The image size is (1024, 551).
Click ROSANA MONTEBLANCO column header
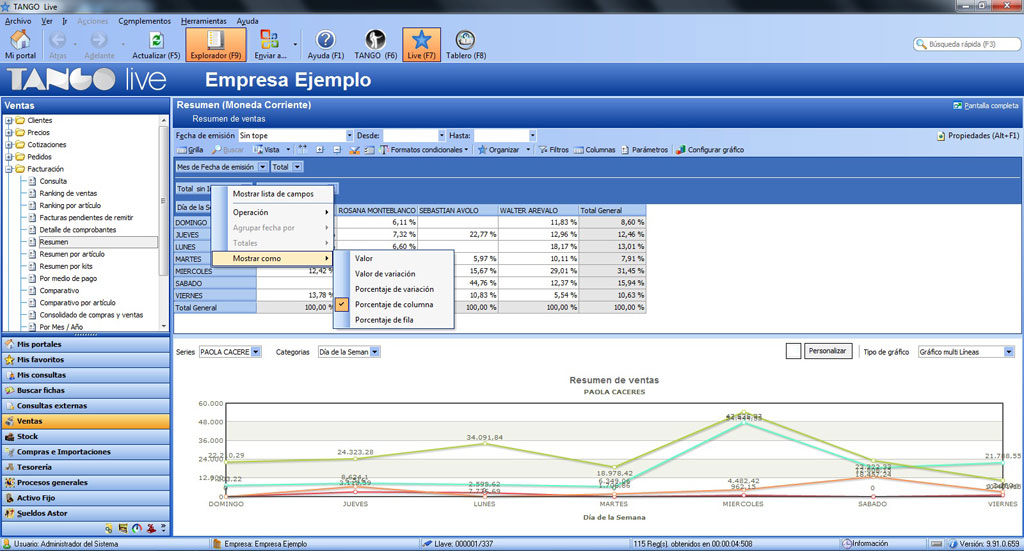tap(377, 211)
